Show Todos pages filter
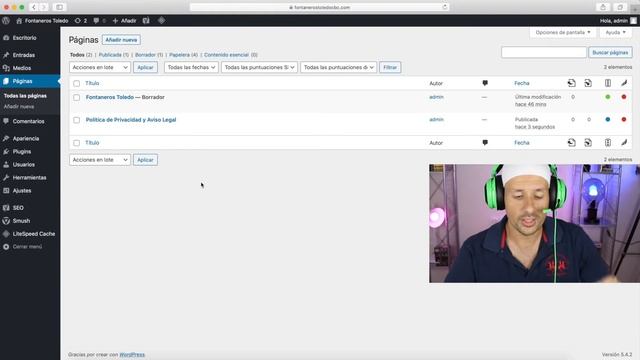640x360 pixels. 77,55
